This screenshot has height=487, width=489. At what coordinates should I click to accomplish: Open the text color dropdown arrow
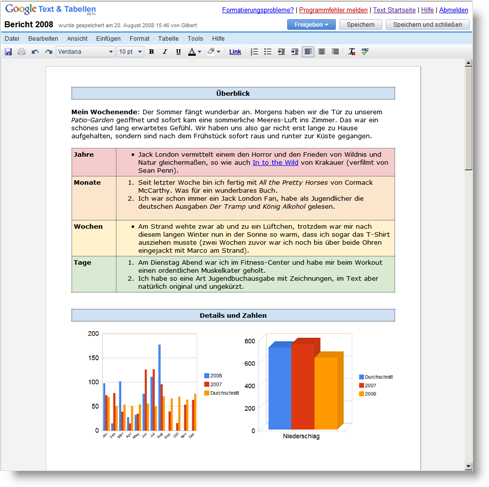[x=199, y=52]
